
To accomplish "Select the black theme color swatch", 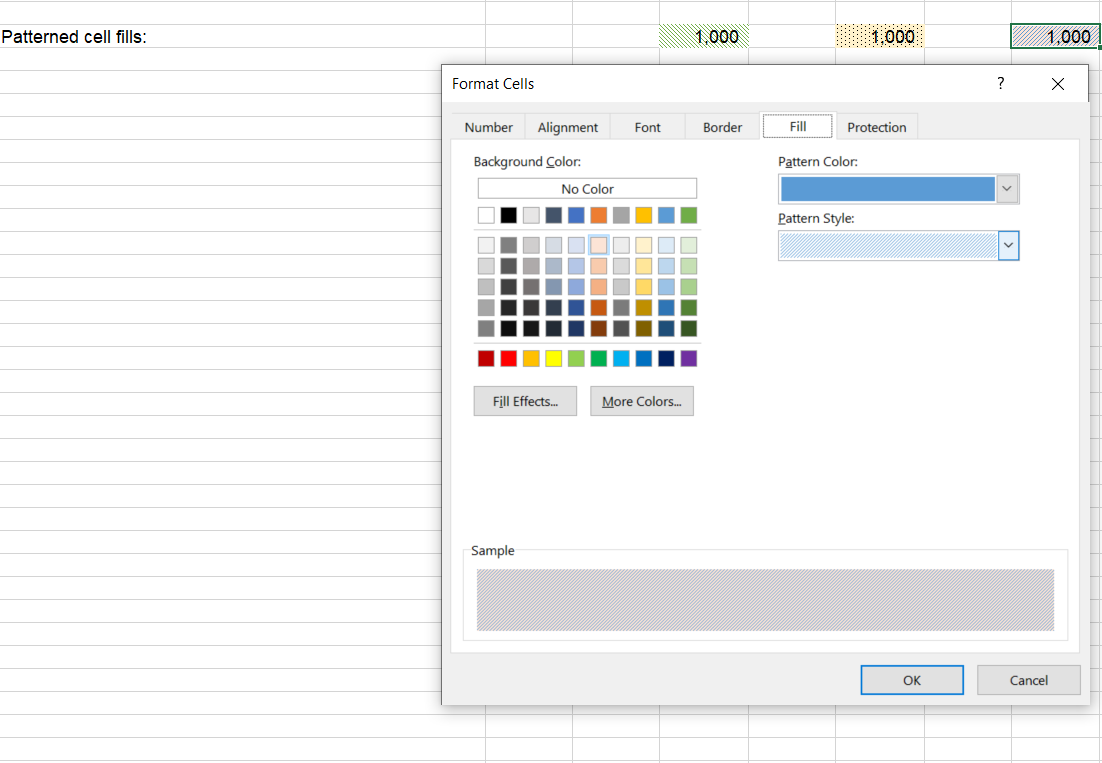I will point(508,215).
